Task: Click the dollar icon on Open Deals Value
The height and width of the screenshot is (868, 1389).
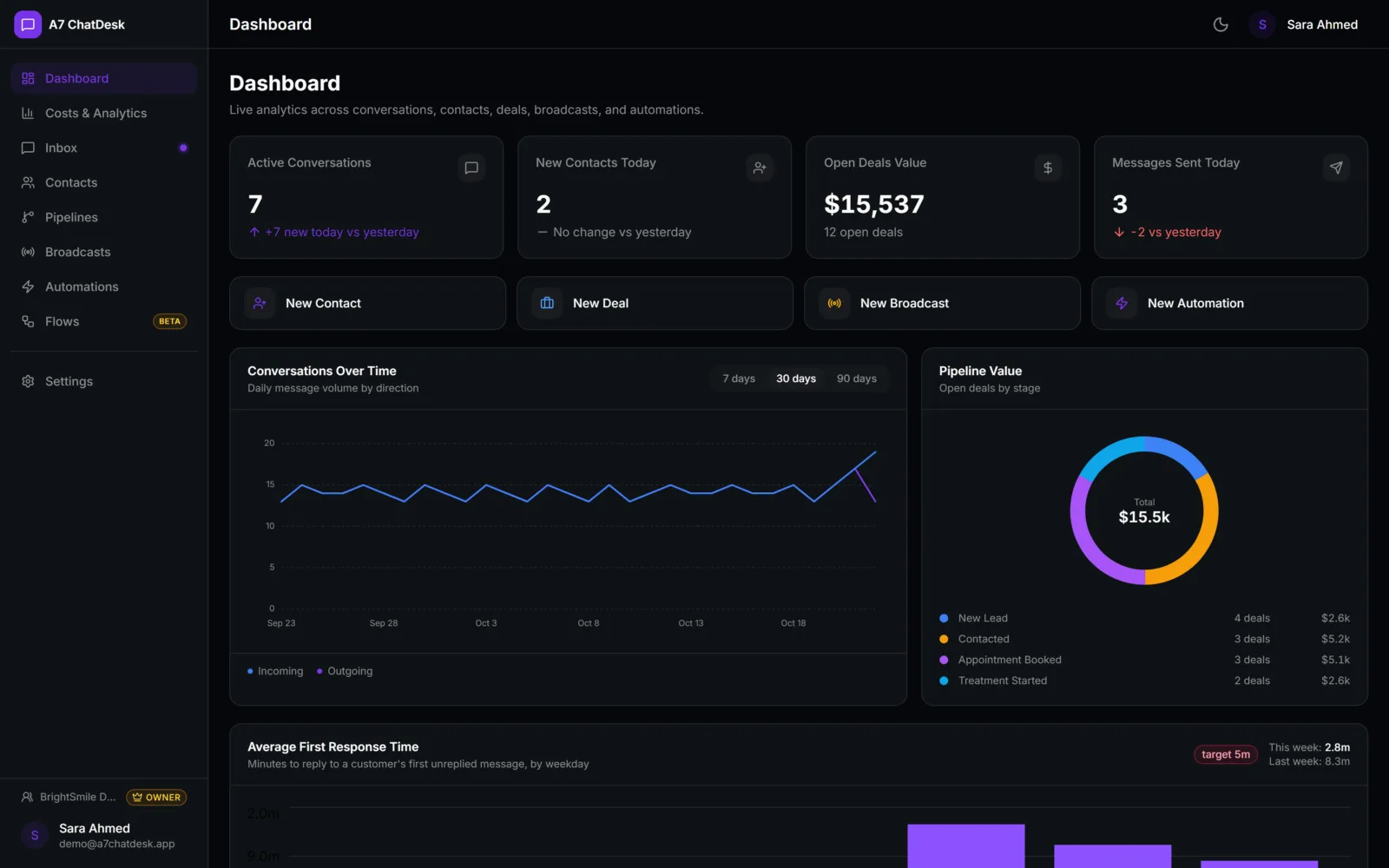Action: 1048,168
